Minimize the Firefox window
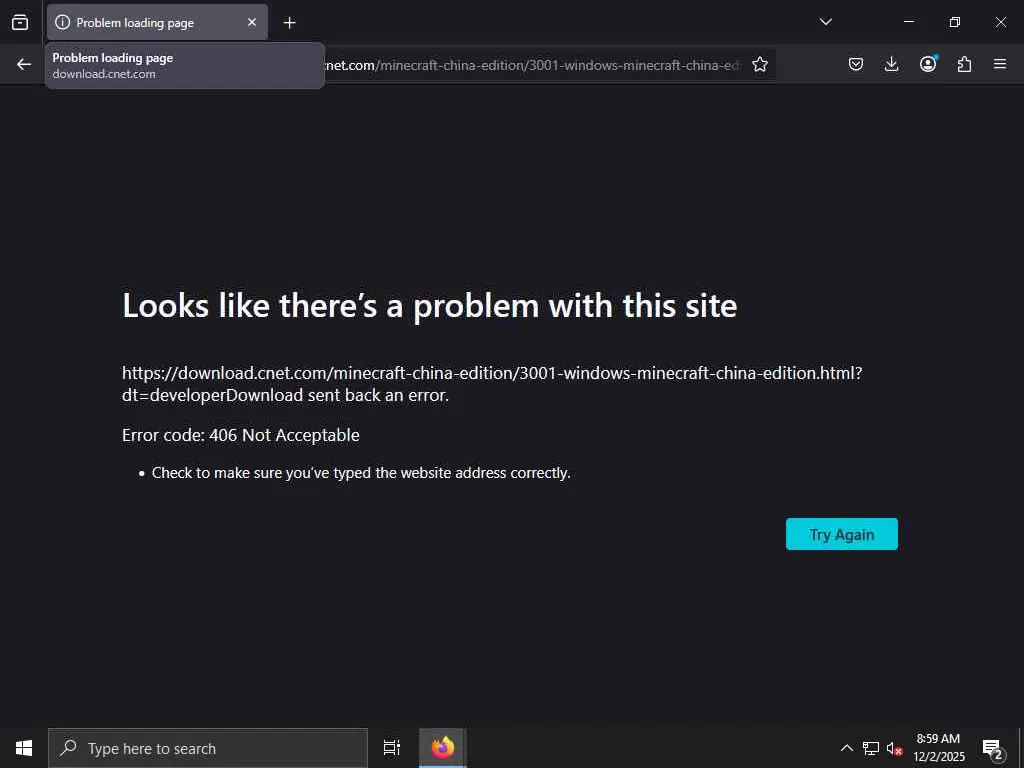The height and width of the screenshot is (768, 1024). (908, 22)
